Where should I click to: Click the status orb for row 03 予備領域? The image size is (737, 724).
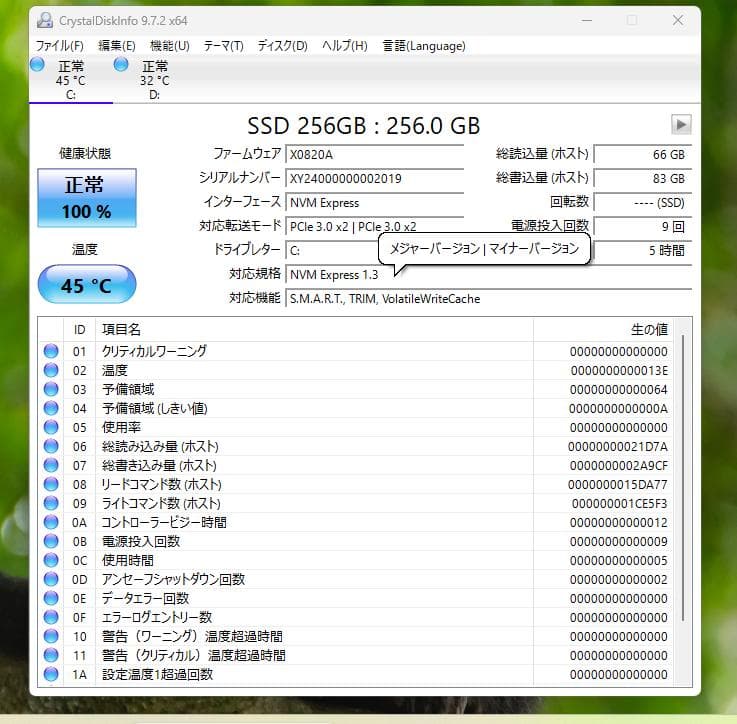[51, 389]
